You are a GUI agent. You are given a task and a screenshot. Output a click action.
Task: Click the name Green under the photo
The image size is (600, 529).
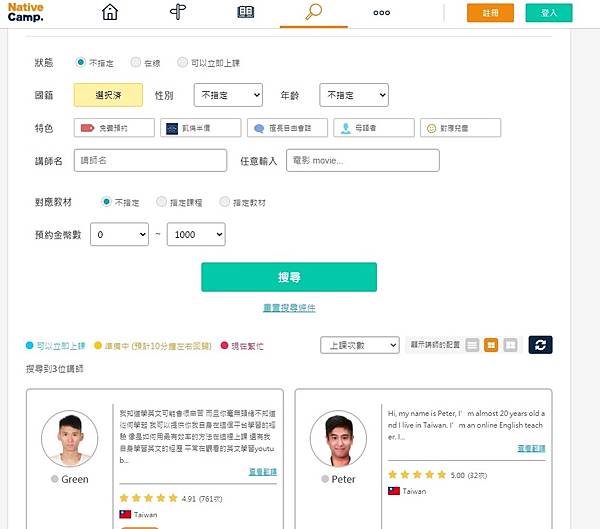click(75, 479)
